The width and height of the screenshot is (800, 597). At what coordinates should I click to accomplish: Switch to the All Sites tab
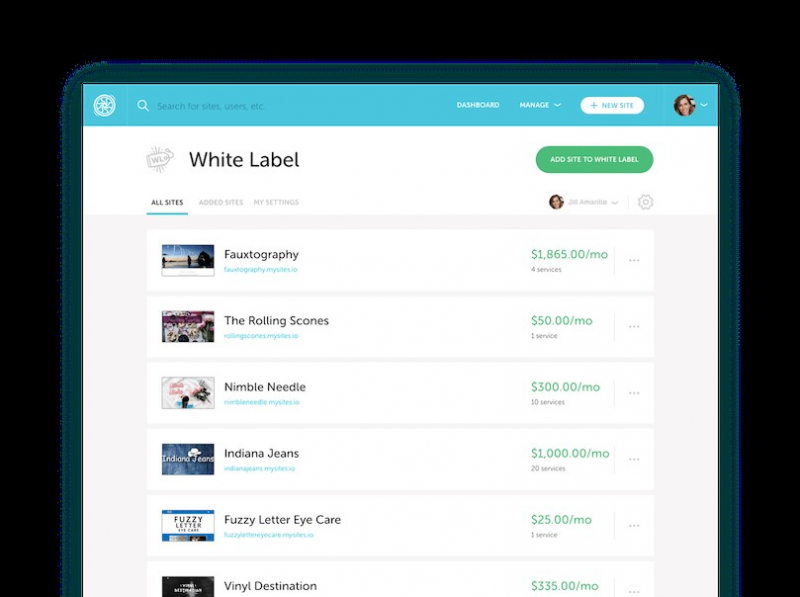167,203
